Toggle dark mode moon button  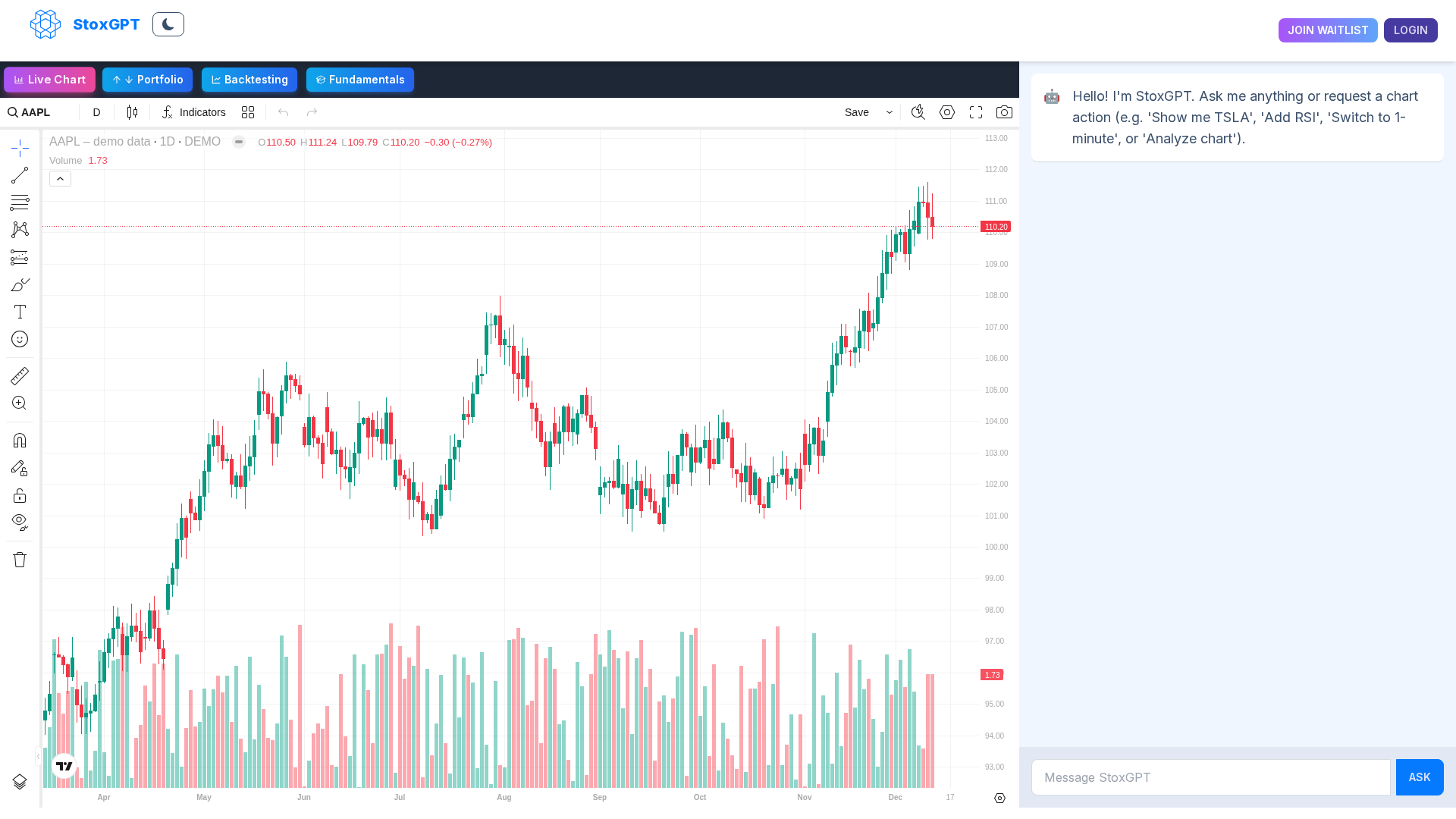[x=168, y=24]
